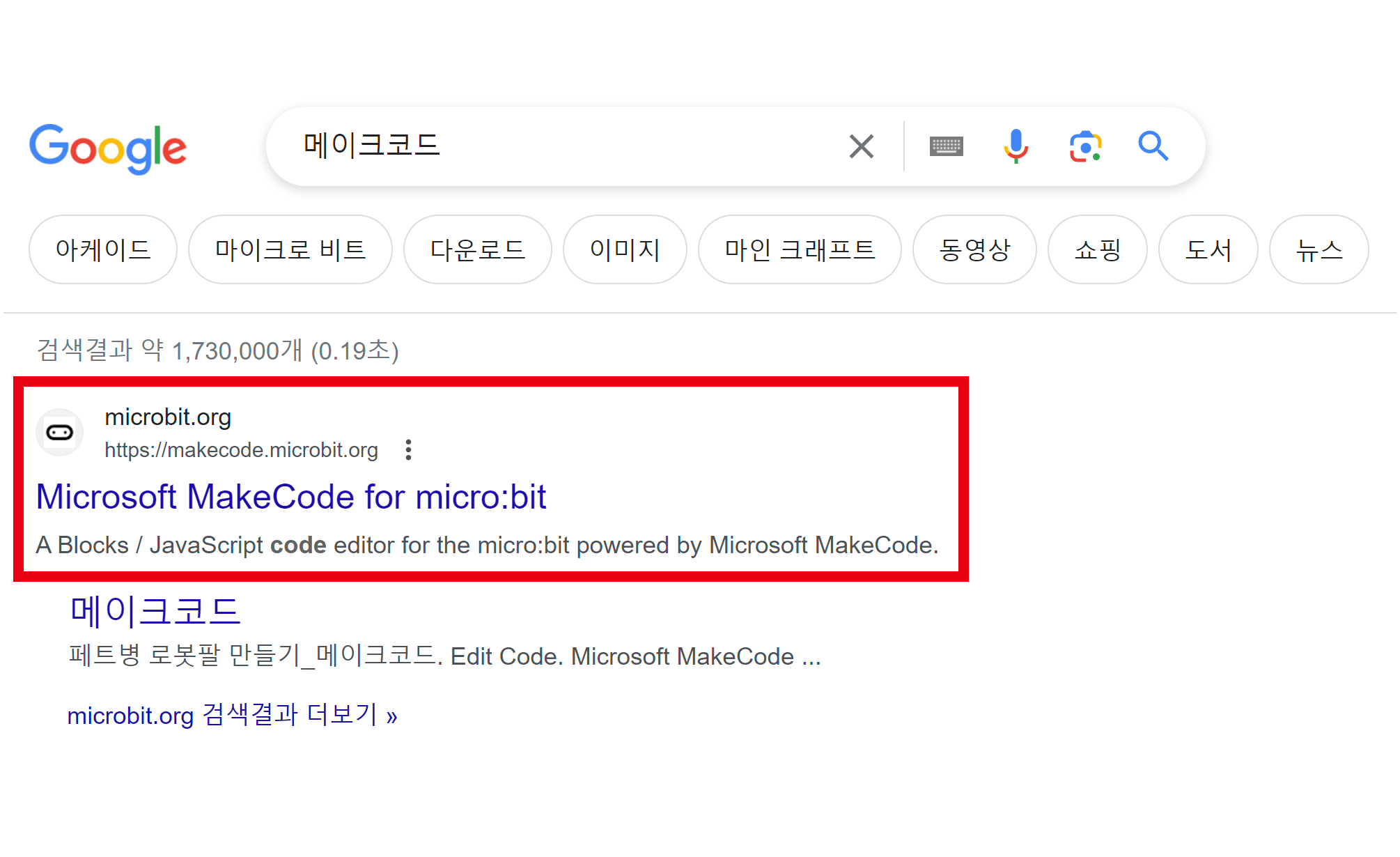Switch to 도서 results
This screenshot has height=857, width=1400.
(x=1208, y=249)
